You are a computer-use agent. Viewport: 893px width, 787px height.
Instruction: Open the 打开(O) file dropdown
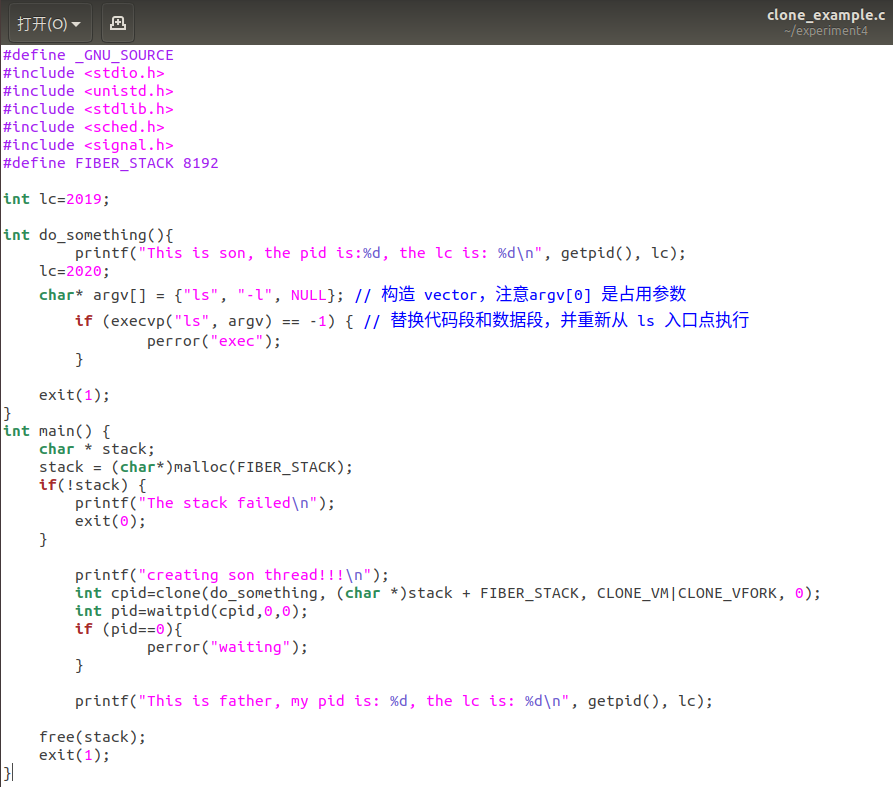[x=50, y=23]
